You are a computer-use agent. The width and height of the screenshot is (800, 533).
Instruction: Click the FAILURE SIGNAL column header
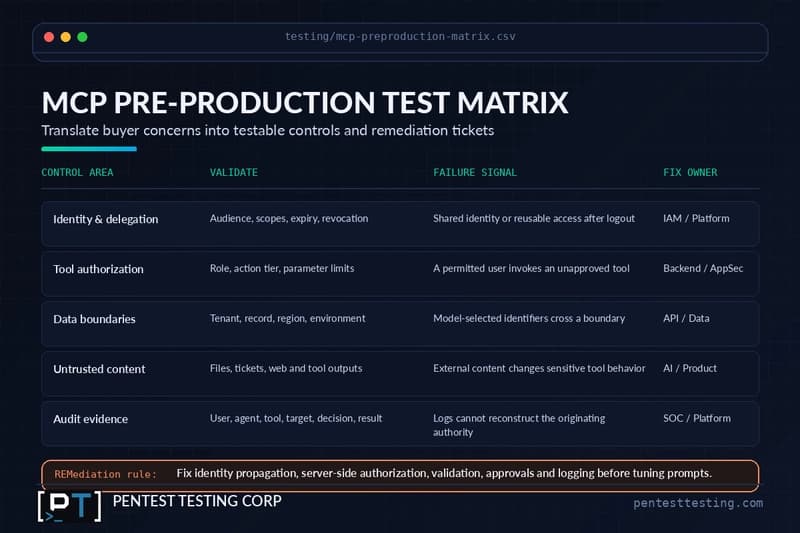[x=474, y=172]
